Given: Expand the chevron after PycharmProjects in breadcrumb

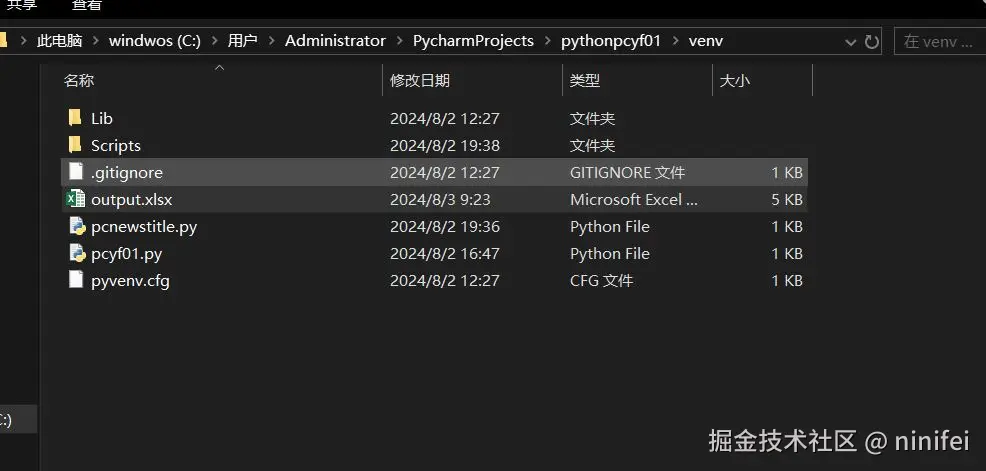Looking at the screenshot, I should point(547,41).
